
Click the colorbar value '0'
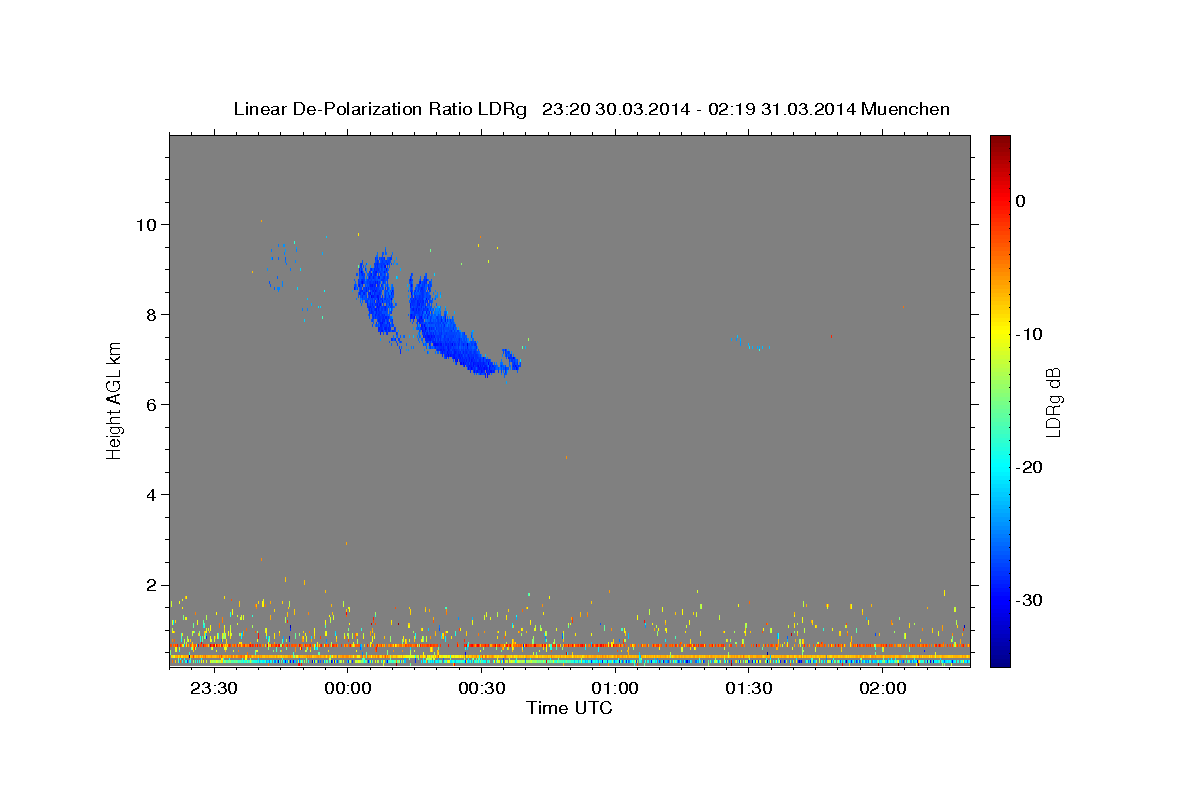(x=1021, y=201)
